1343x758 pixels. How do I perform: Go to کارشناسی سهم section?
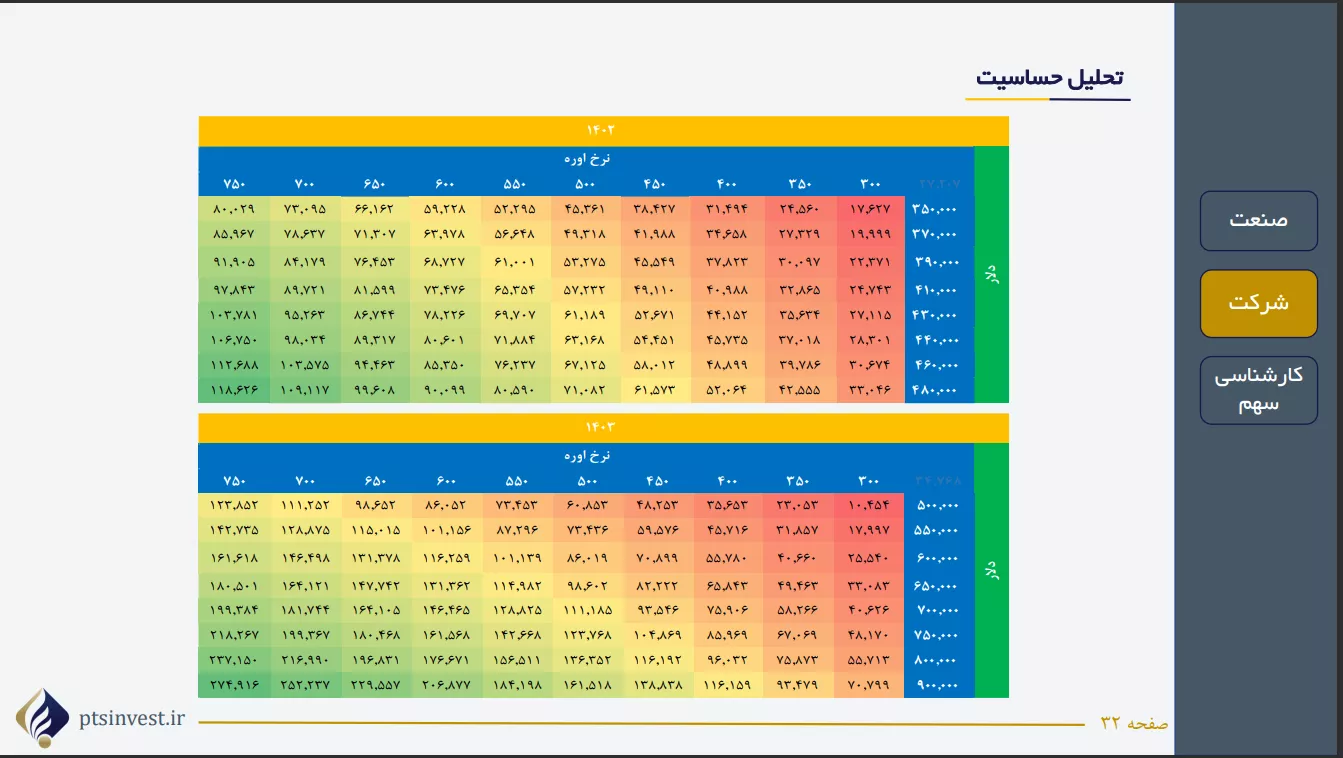tap(1258, 390)
